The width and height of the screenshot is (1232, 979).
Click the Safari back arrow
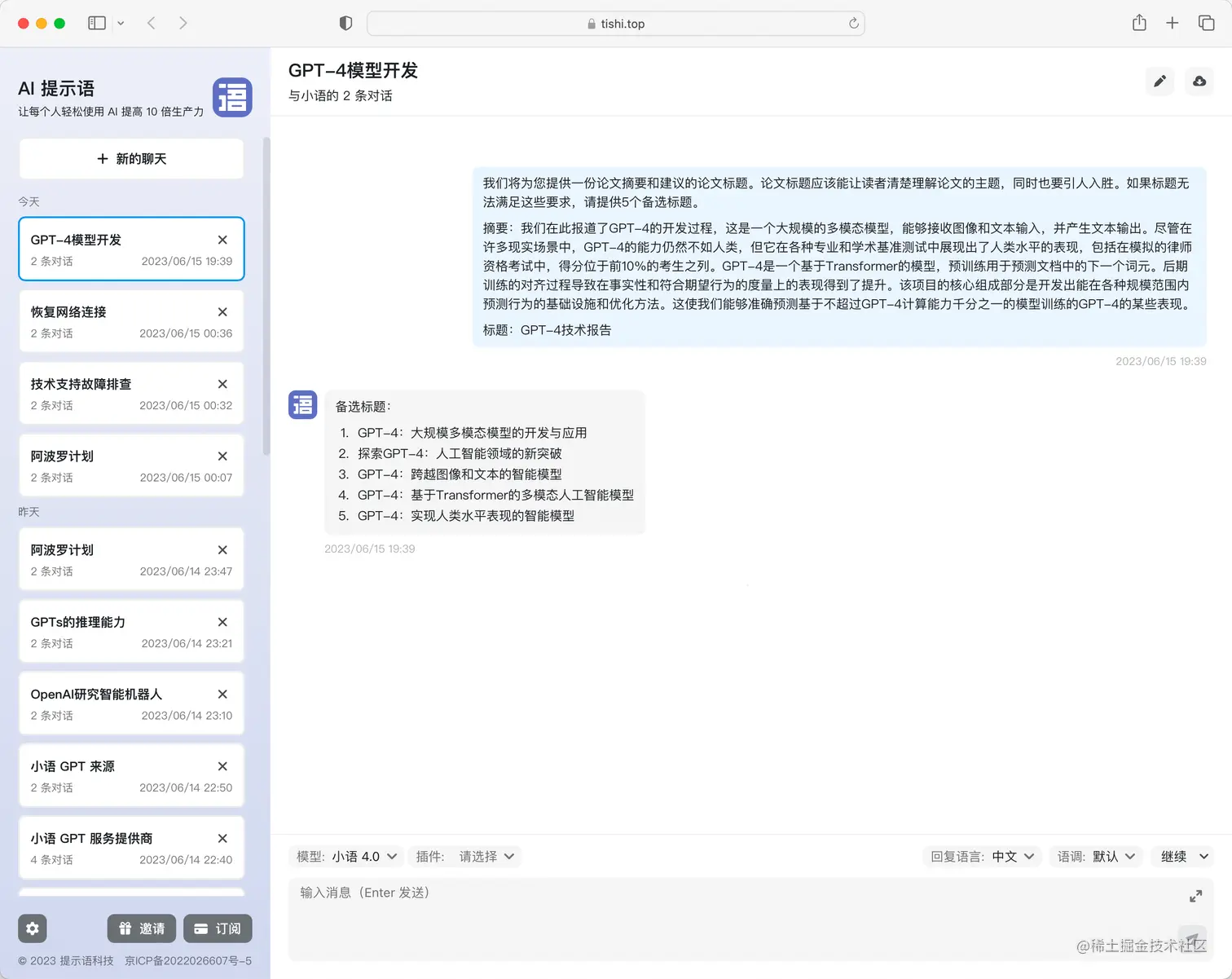click(x=152, y=23)
